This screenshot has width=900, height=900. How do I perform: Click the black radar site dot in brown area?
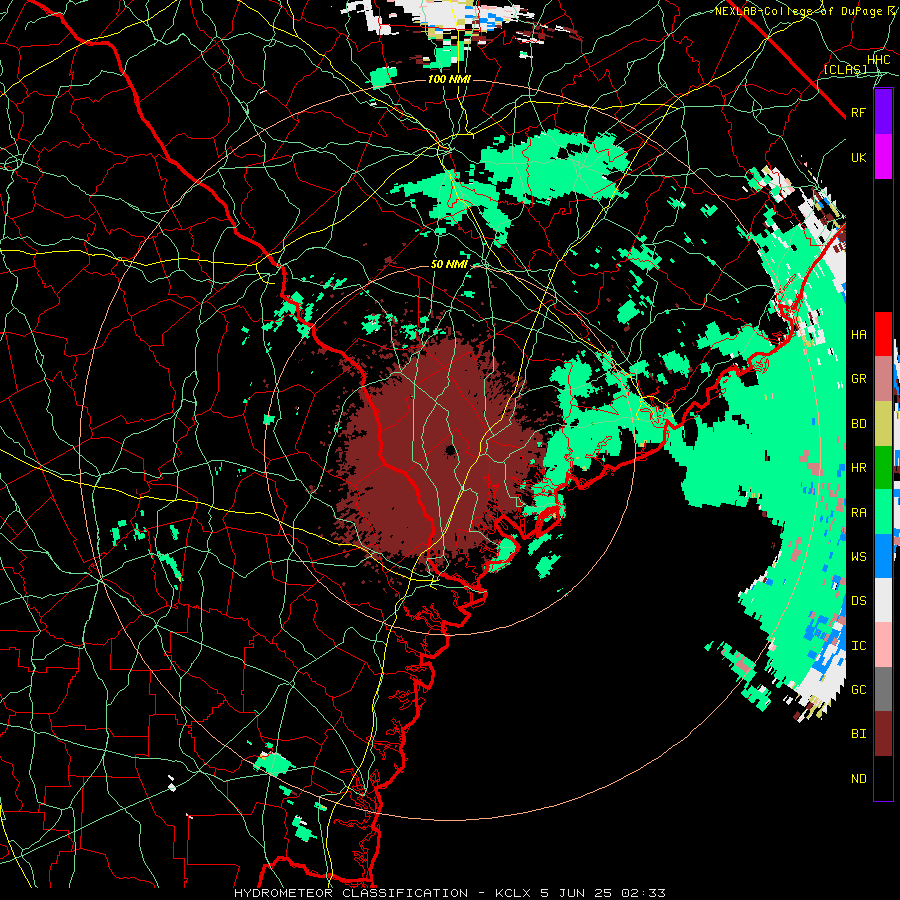tap(451, 450)
